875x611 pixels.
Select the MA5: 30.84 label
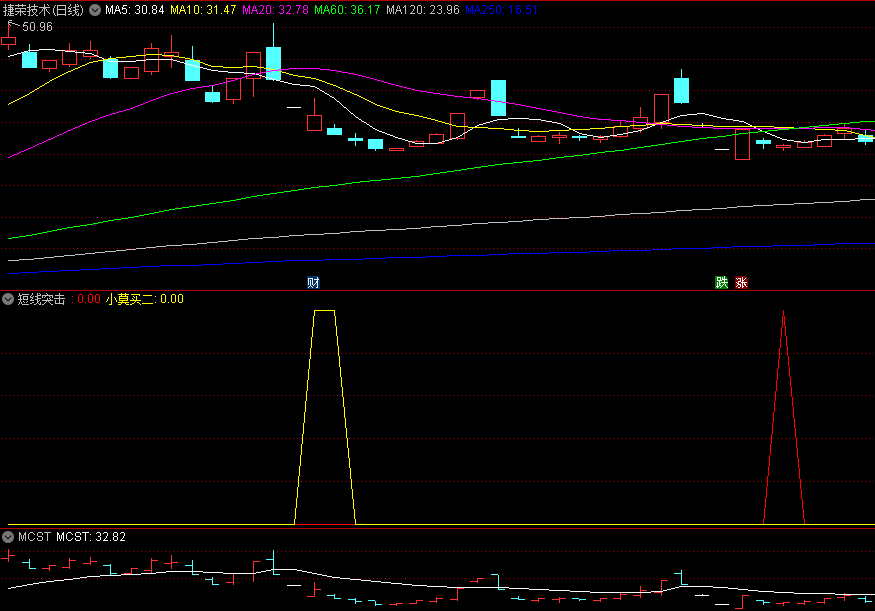(x=134, y=10)
